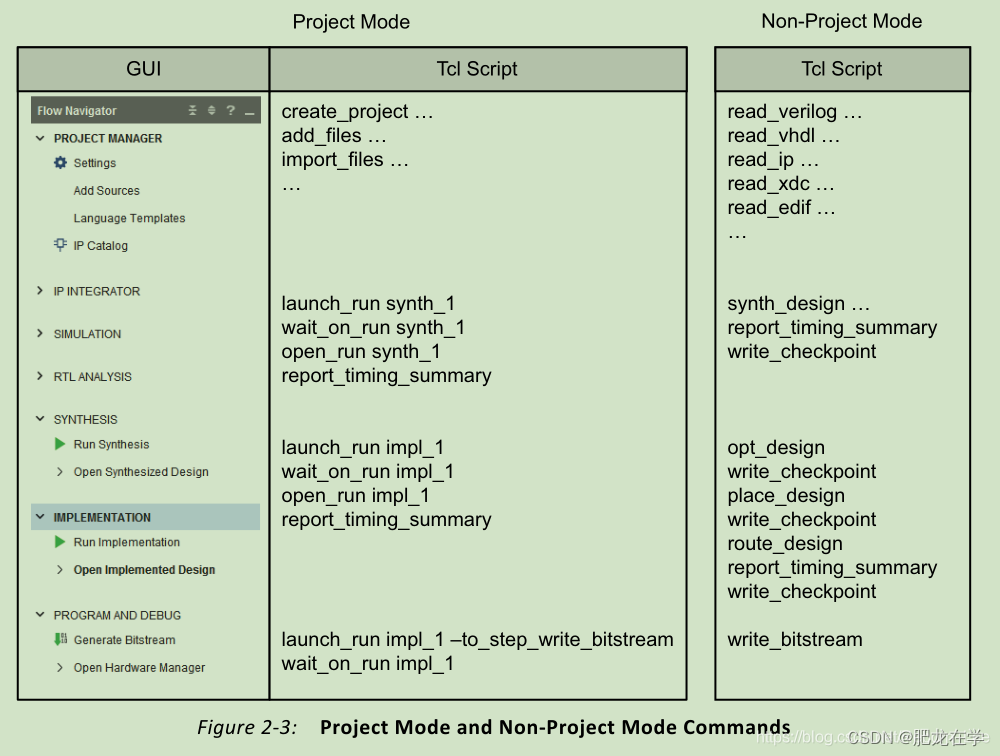Minimize the Flow Navigator panel
This screenshot has height=756, width=1000.
click(250, 112)
